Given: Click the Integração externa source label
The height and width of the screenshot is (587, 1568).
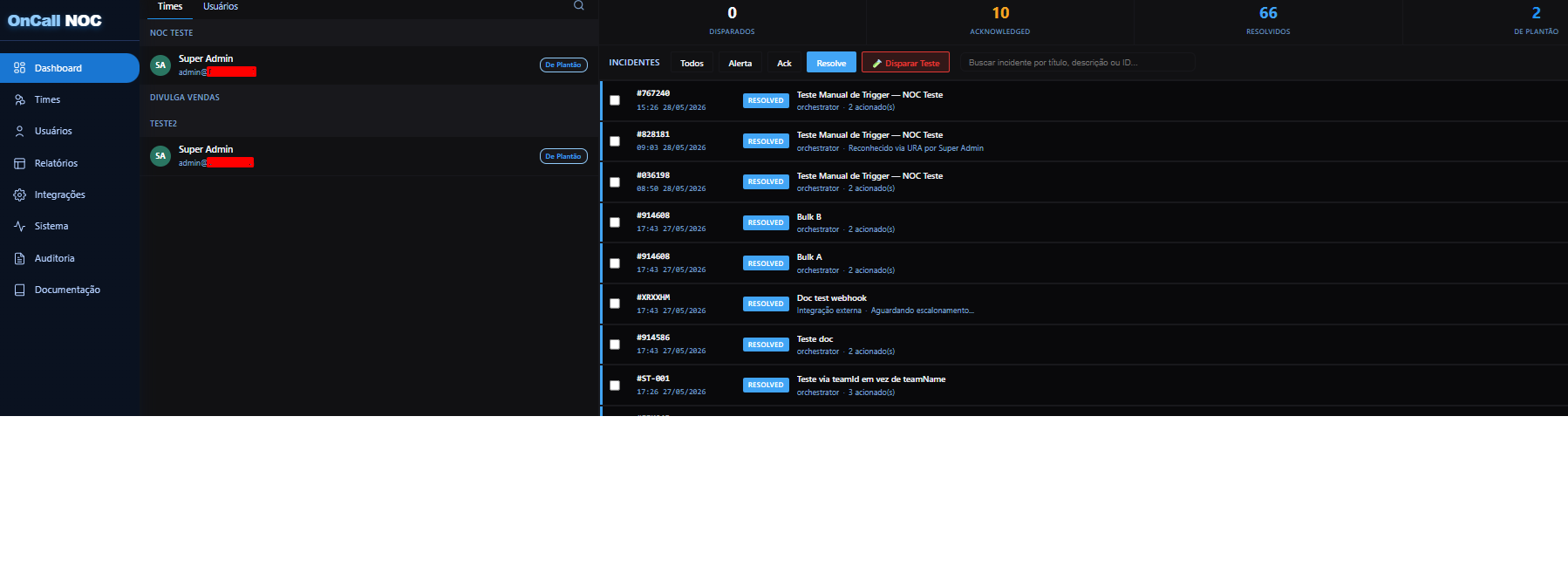Looking at the screenshot, I should [829, 311].
